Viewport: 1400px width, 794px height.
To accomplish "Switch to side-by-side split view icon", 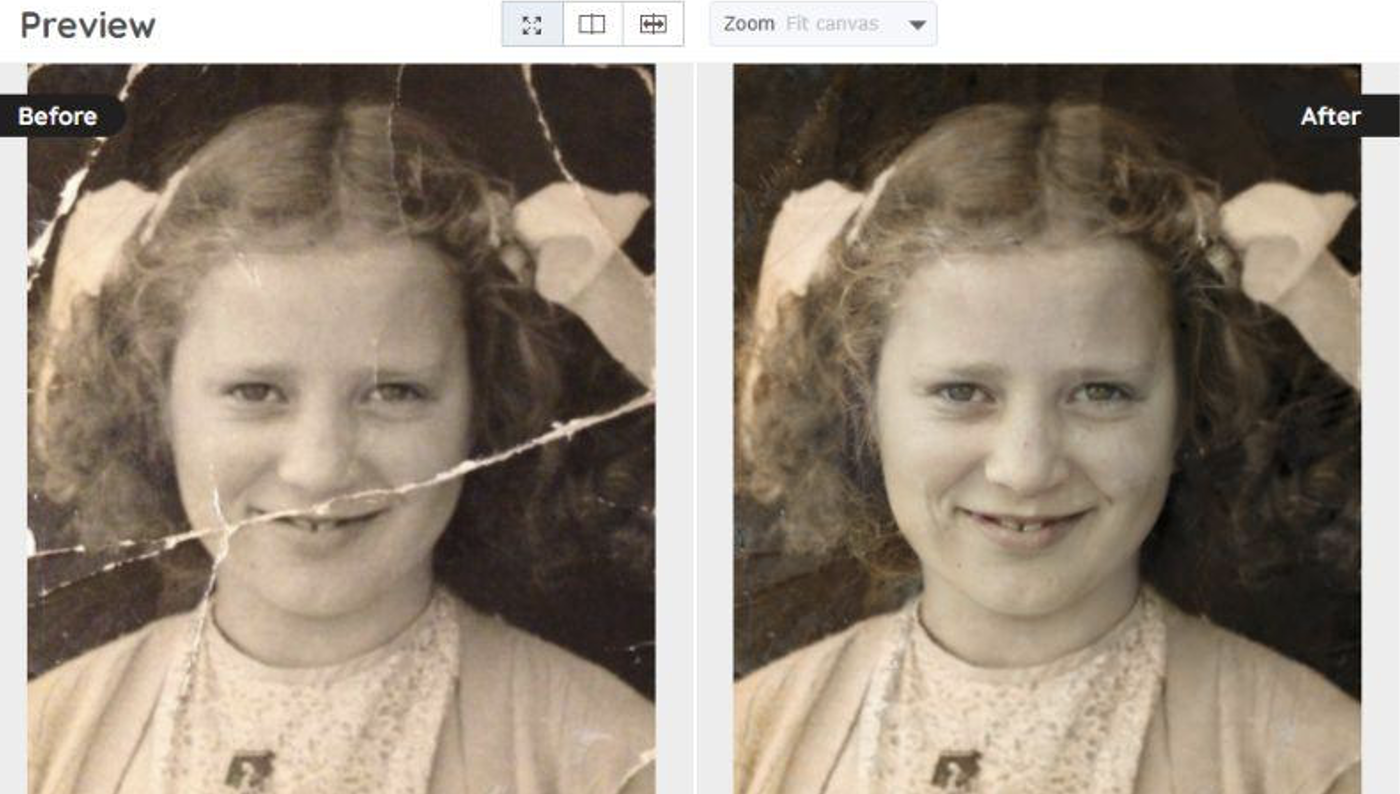I will [593, 24].
